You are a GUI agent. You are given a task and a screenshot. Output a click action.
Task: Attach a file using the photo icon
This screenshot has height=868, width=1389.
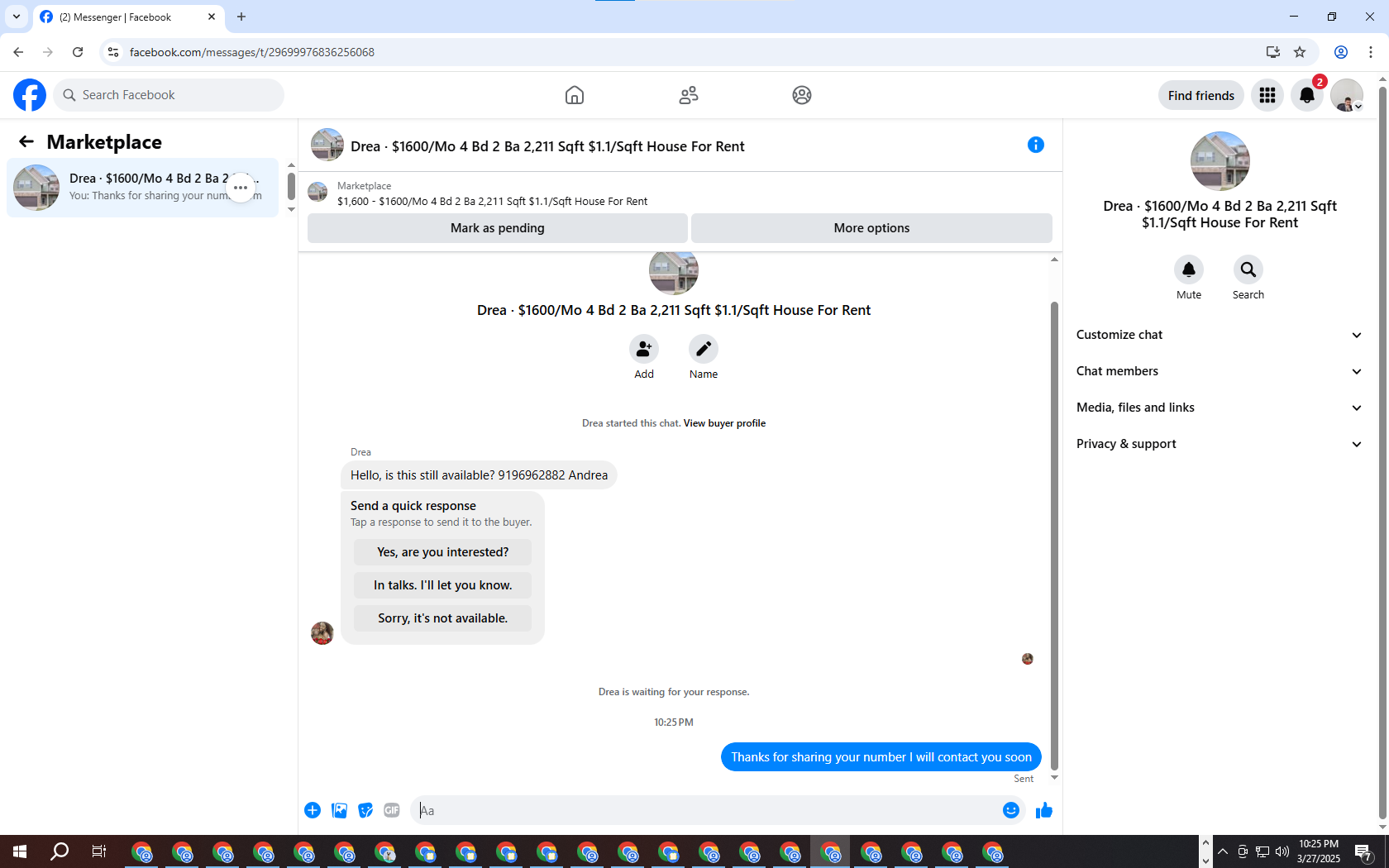339,810
